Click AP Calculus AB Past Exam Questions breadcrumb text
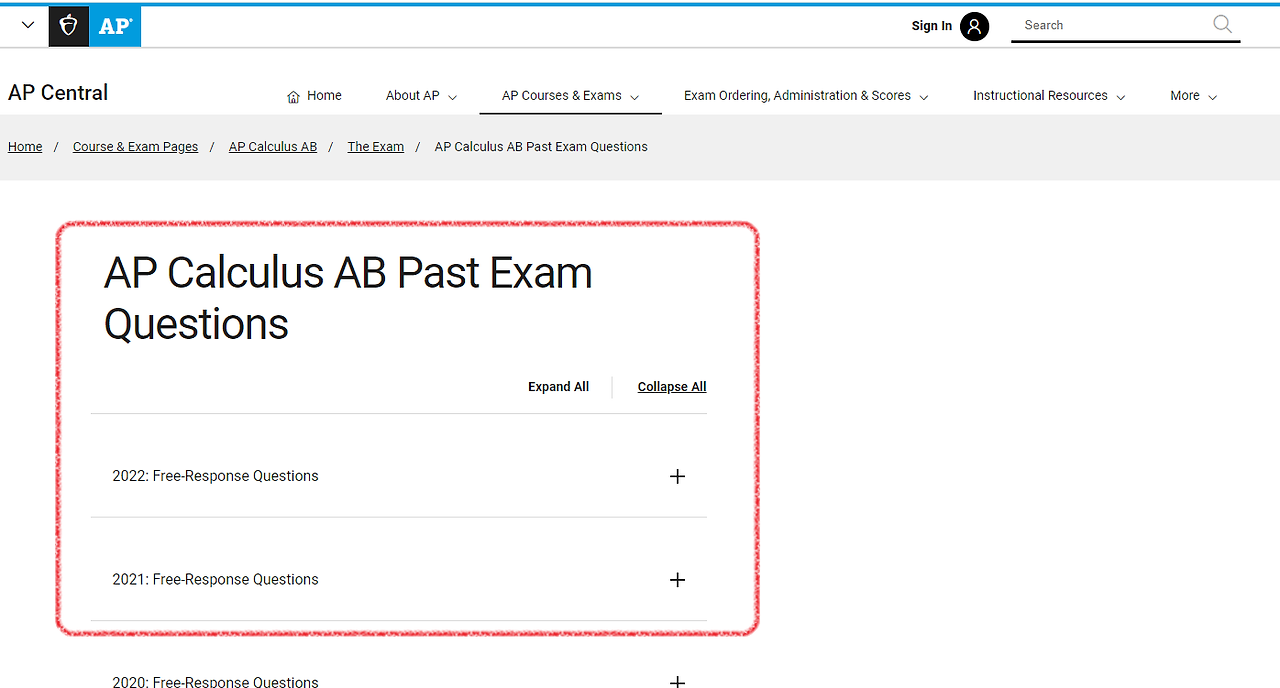The height and width of the screenshot is (688, 1280). coord(541,147)
